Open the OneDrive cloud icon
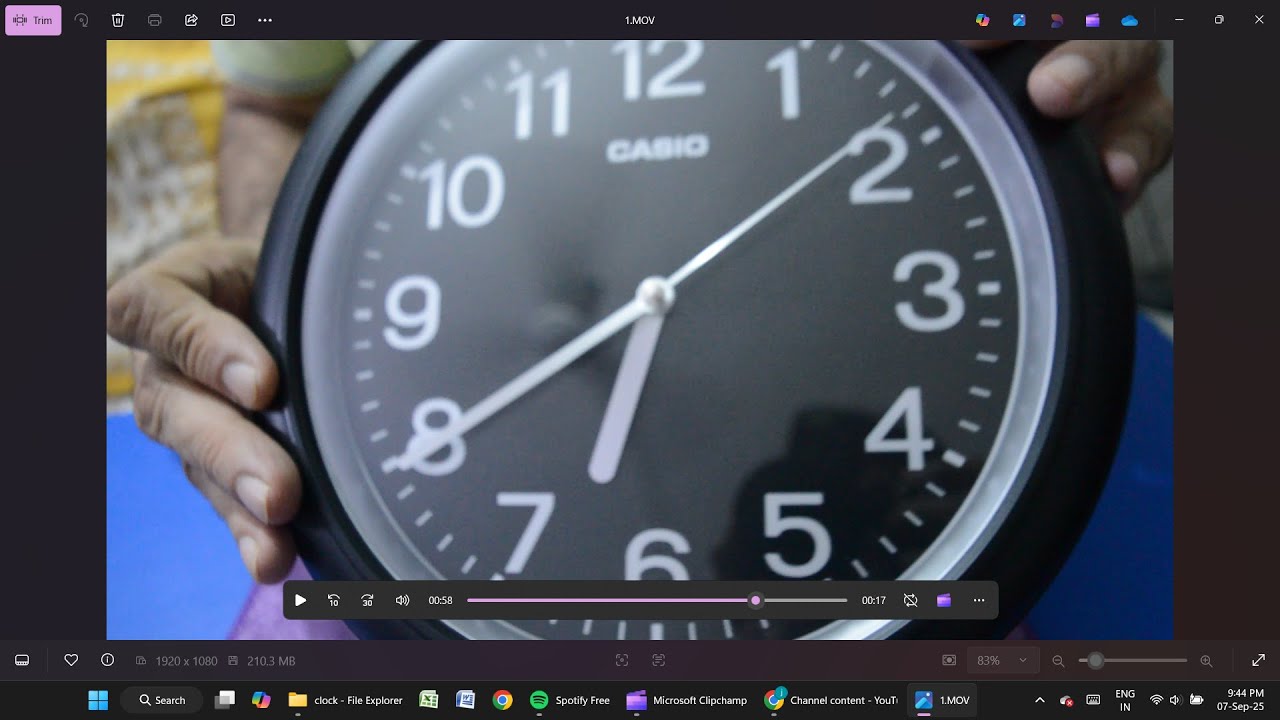This screenshot has width=1280, height=720. click(1130, 20)
